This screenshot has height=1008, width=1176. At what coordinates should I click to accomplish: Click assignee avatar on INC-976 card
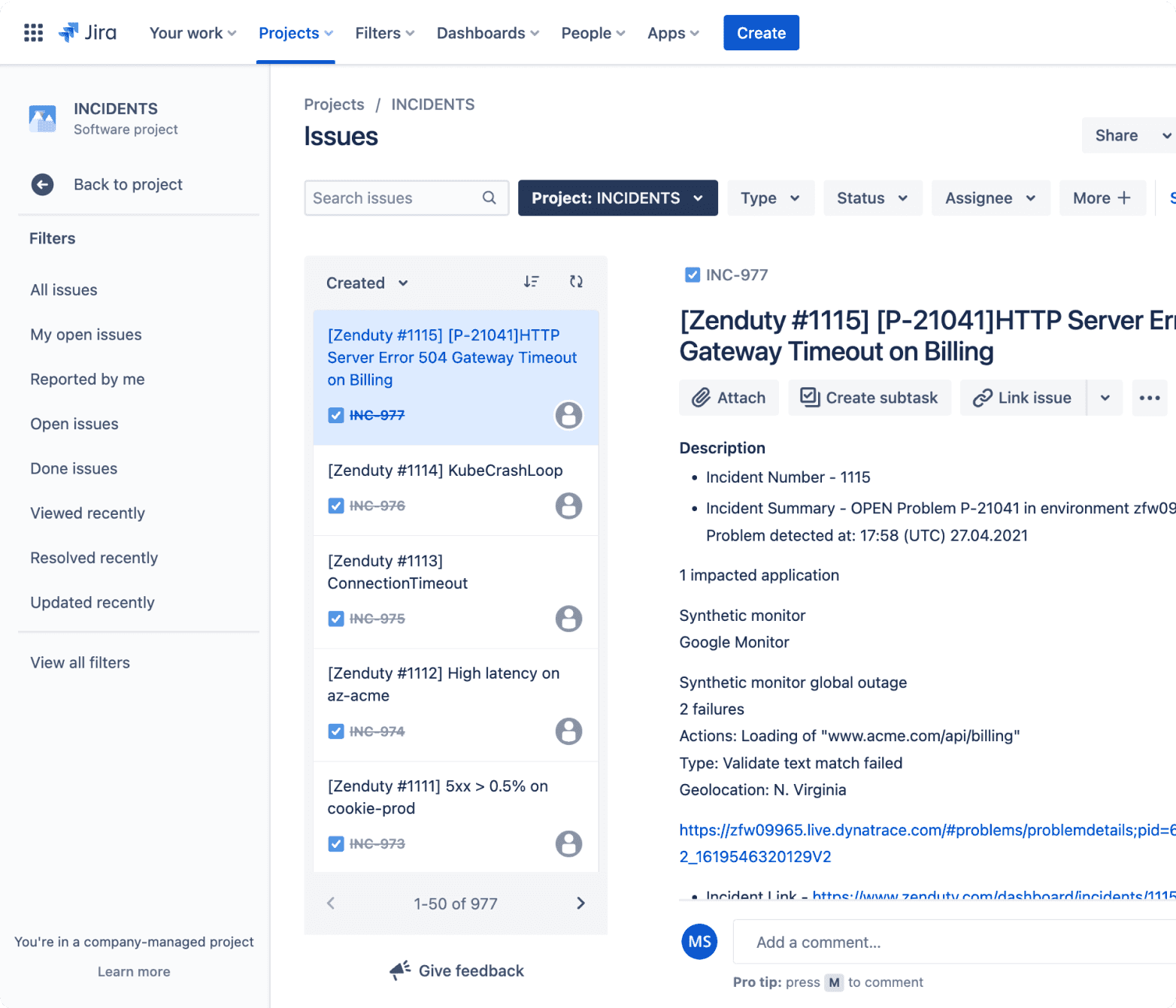pyautogui.click(x=569, y=506)
